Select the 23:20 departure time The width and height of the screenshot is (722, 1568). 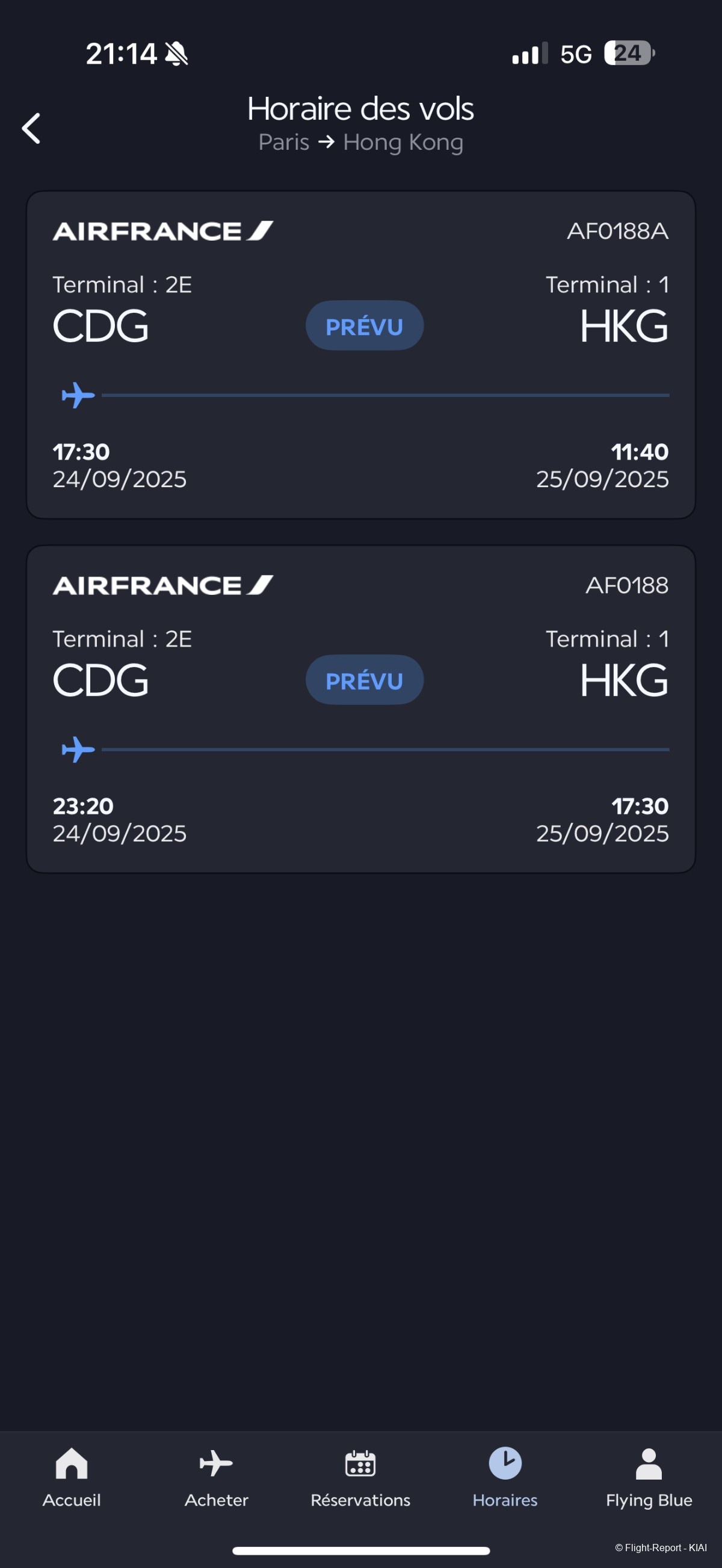tap(84, 806)
